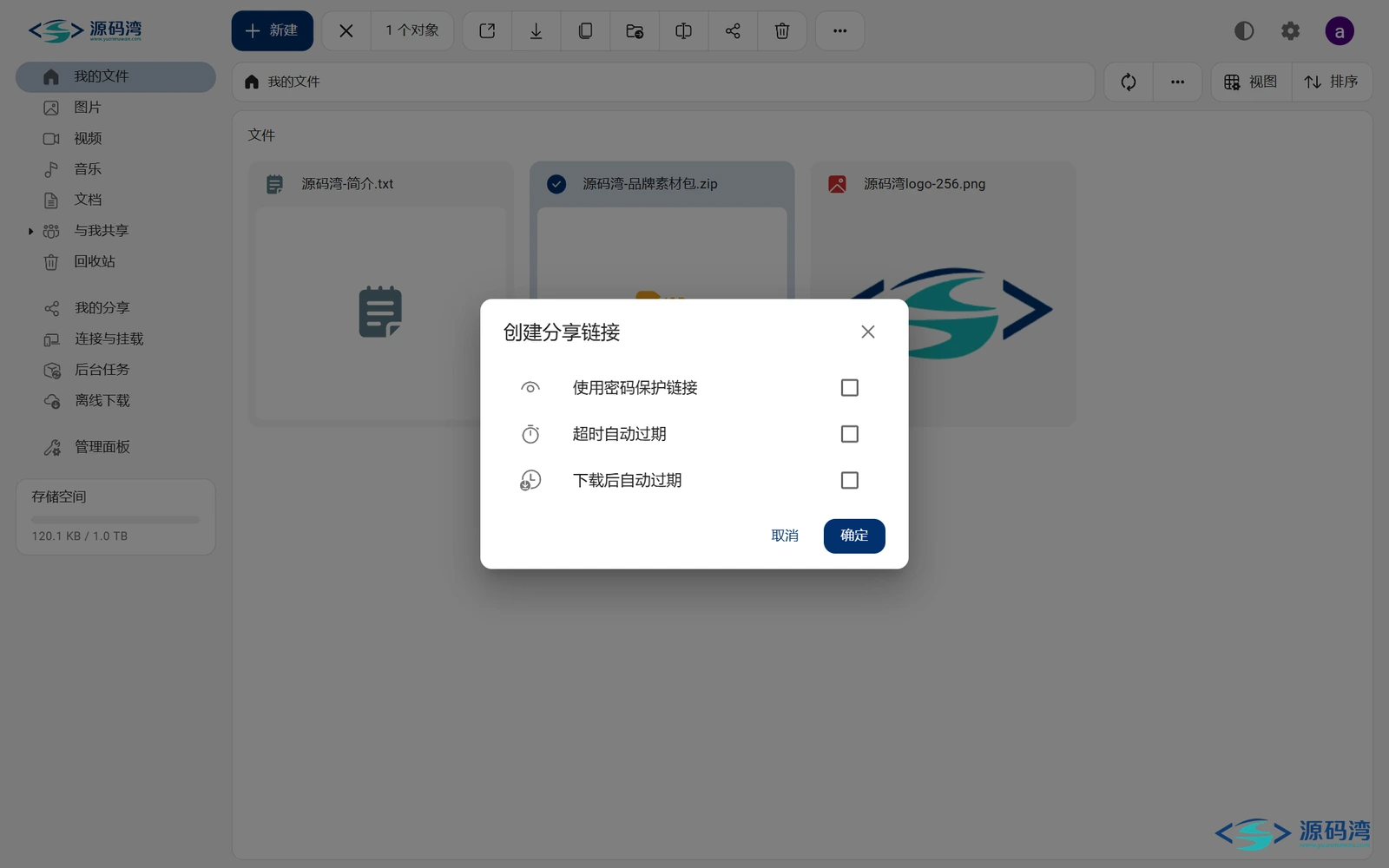Check the 下载后自动过期 option
Screen dimensions: 1389x868
click(849, 480)
